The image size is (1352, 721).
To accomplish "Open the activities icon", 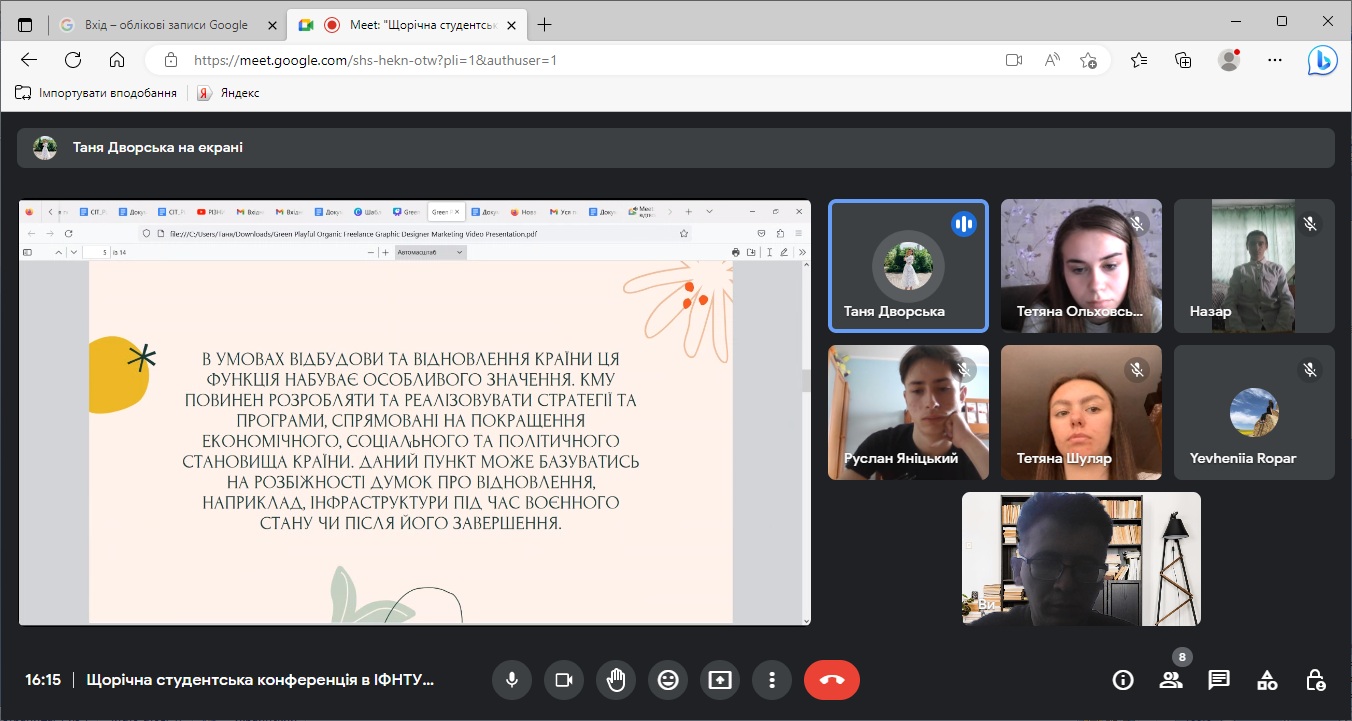I will point(1267,680).
